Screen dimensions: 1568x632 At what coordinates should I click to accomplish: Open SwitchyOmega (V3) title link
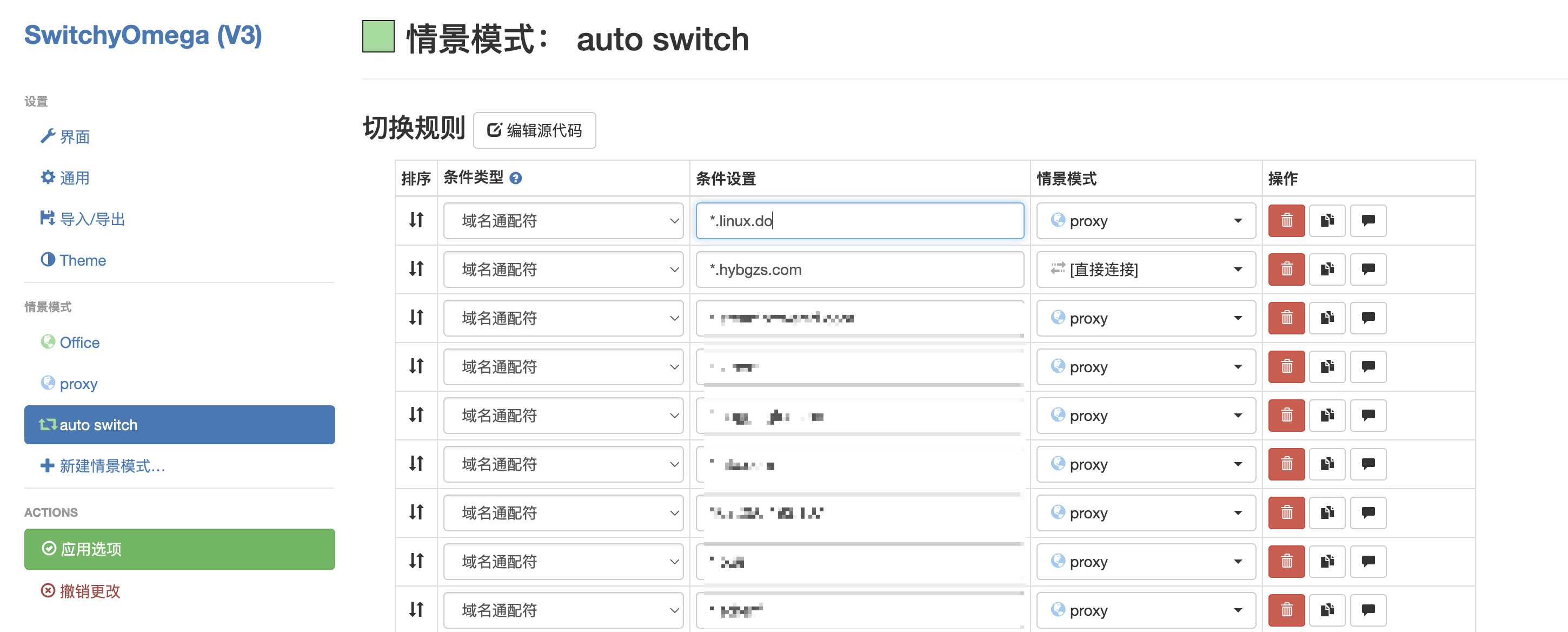[143, 35]
